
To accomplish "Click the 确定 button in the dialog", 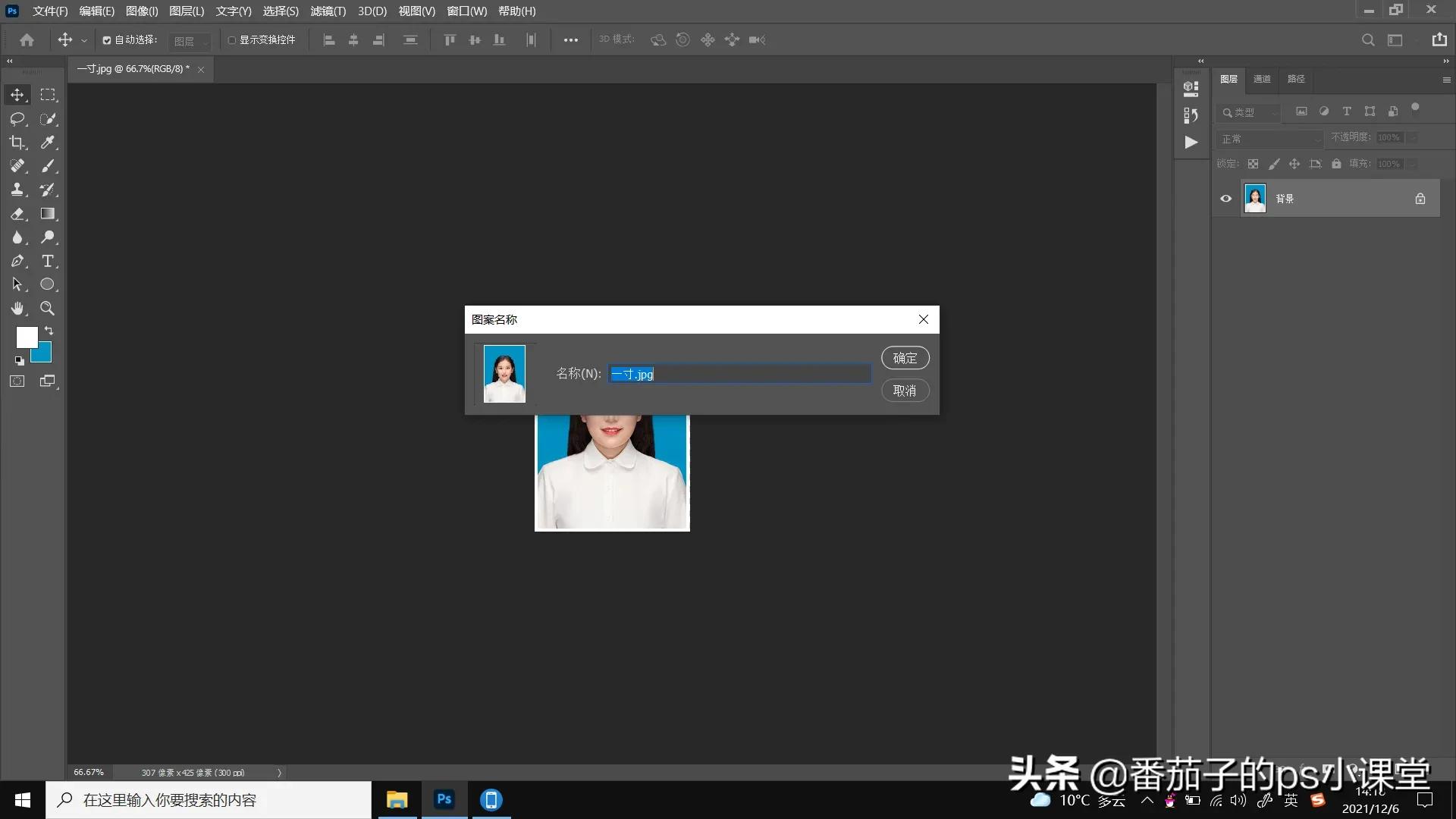I will coord(905,357).
